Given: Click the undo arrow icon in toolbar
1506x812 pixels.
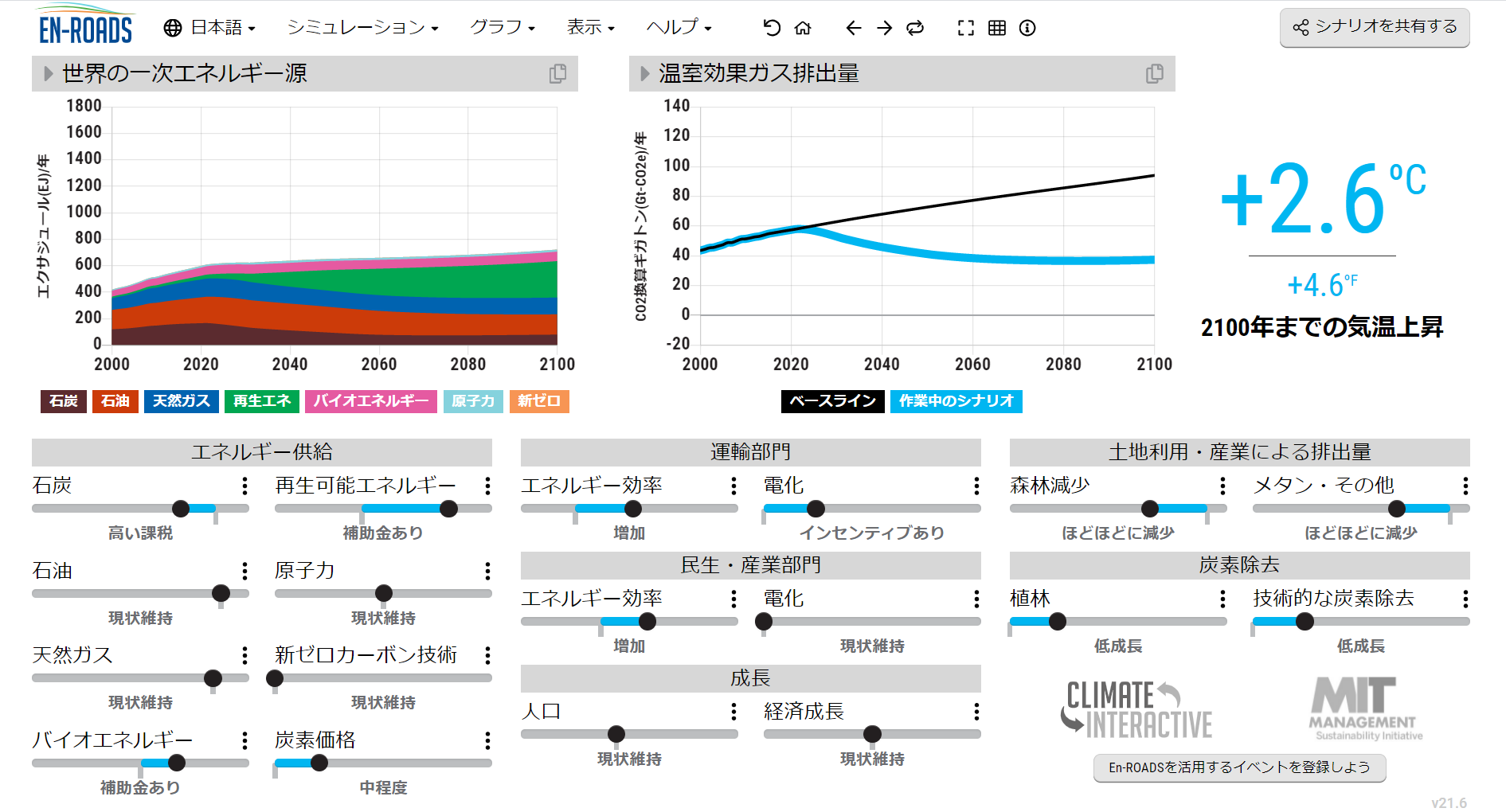Looking at the screenshot, I should point(771,28).
